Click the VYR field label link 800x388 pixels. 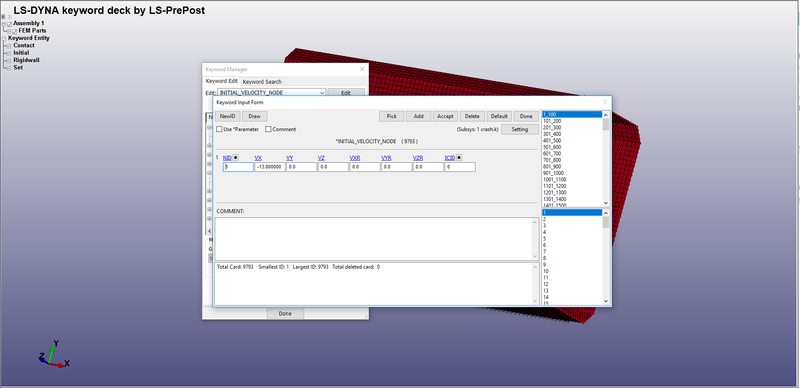[386, 158]
